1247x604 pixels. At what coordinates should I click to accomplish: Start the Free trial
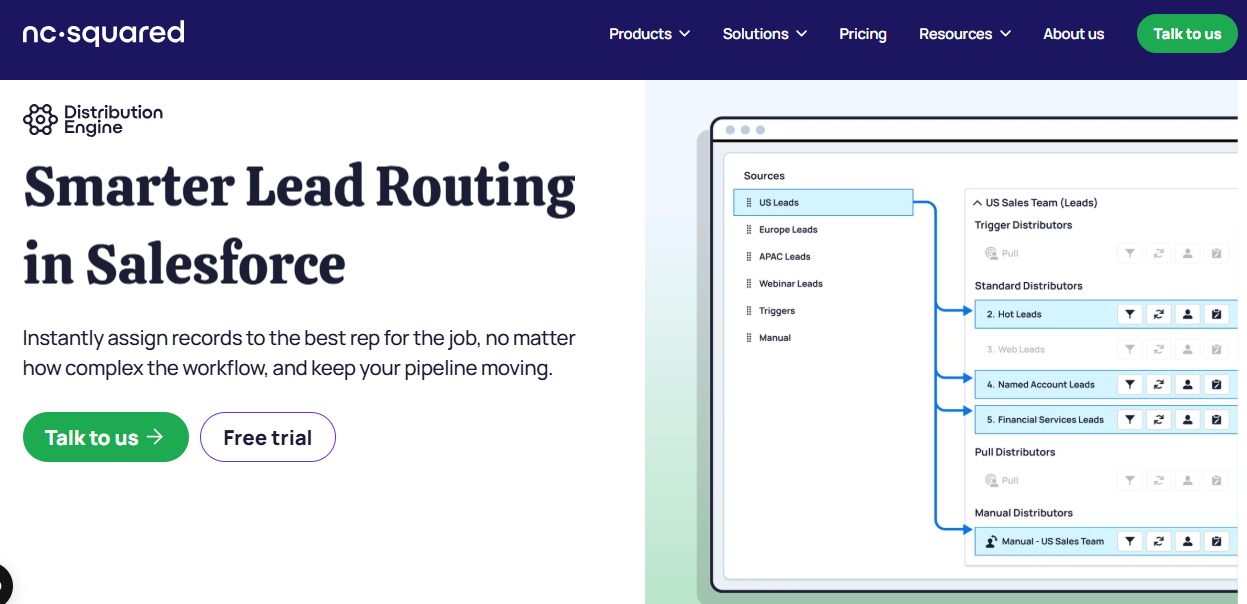coord(268,437)
